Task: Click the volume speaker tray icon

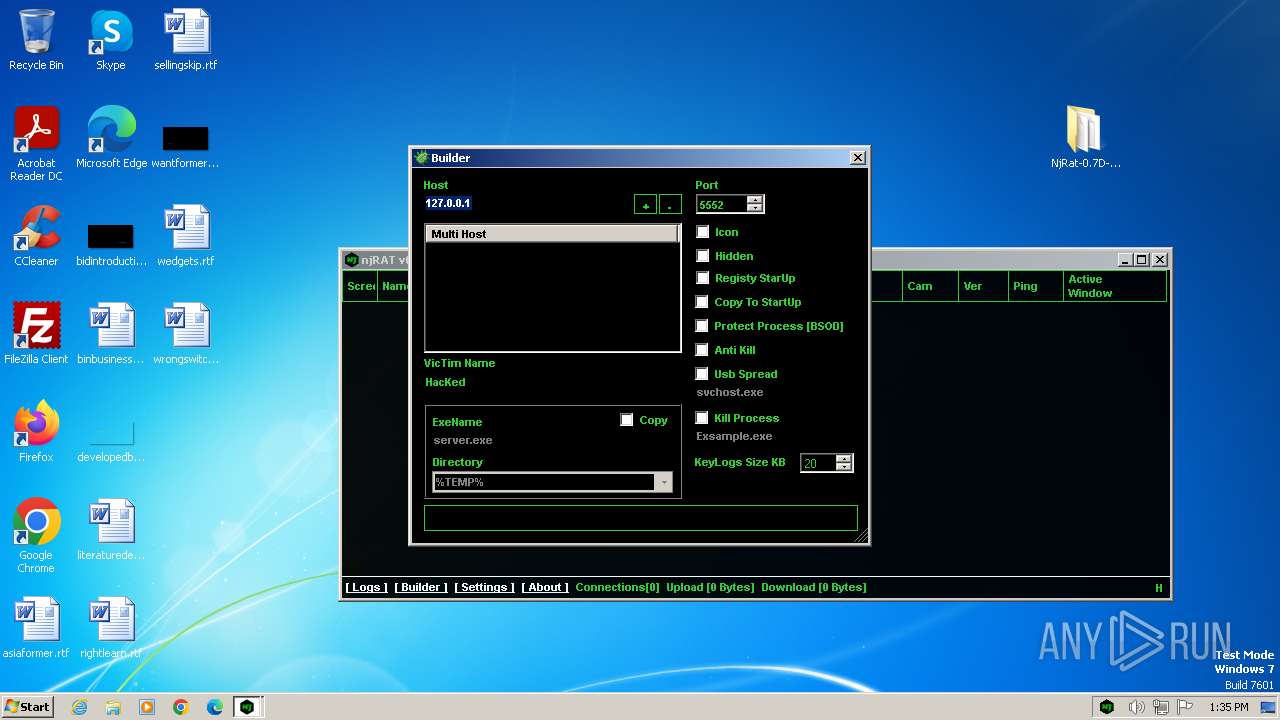Action: 1136,707
